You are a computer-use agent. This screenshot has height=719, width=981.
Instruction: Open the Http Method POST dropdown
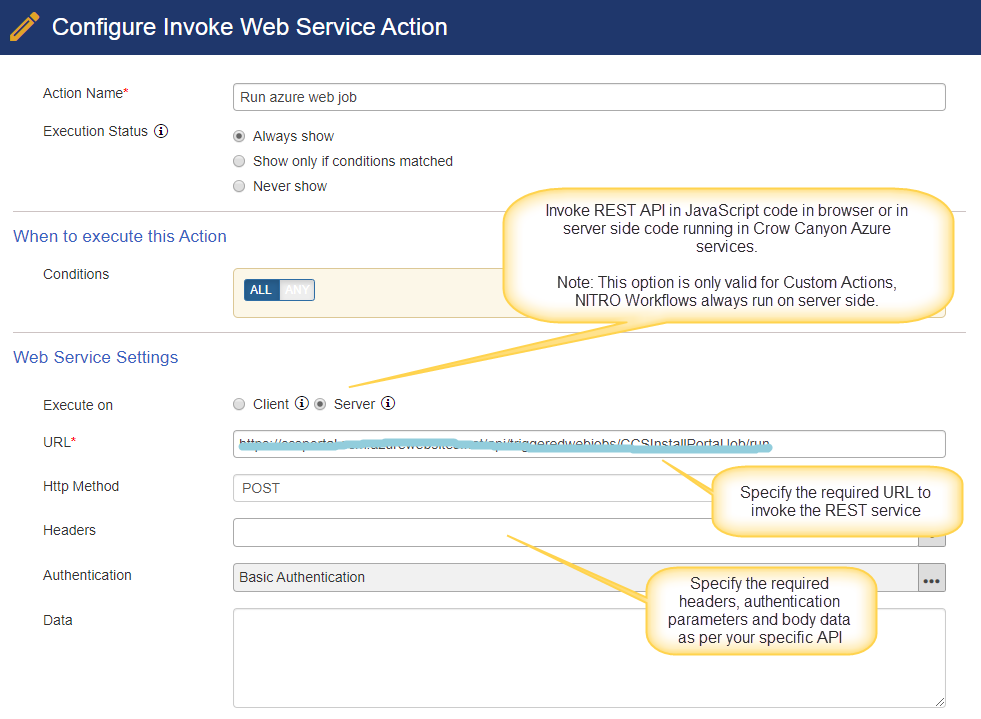point(472,488)
